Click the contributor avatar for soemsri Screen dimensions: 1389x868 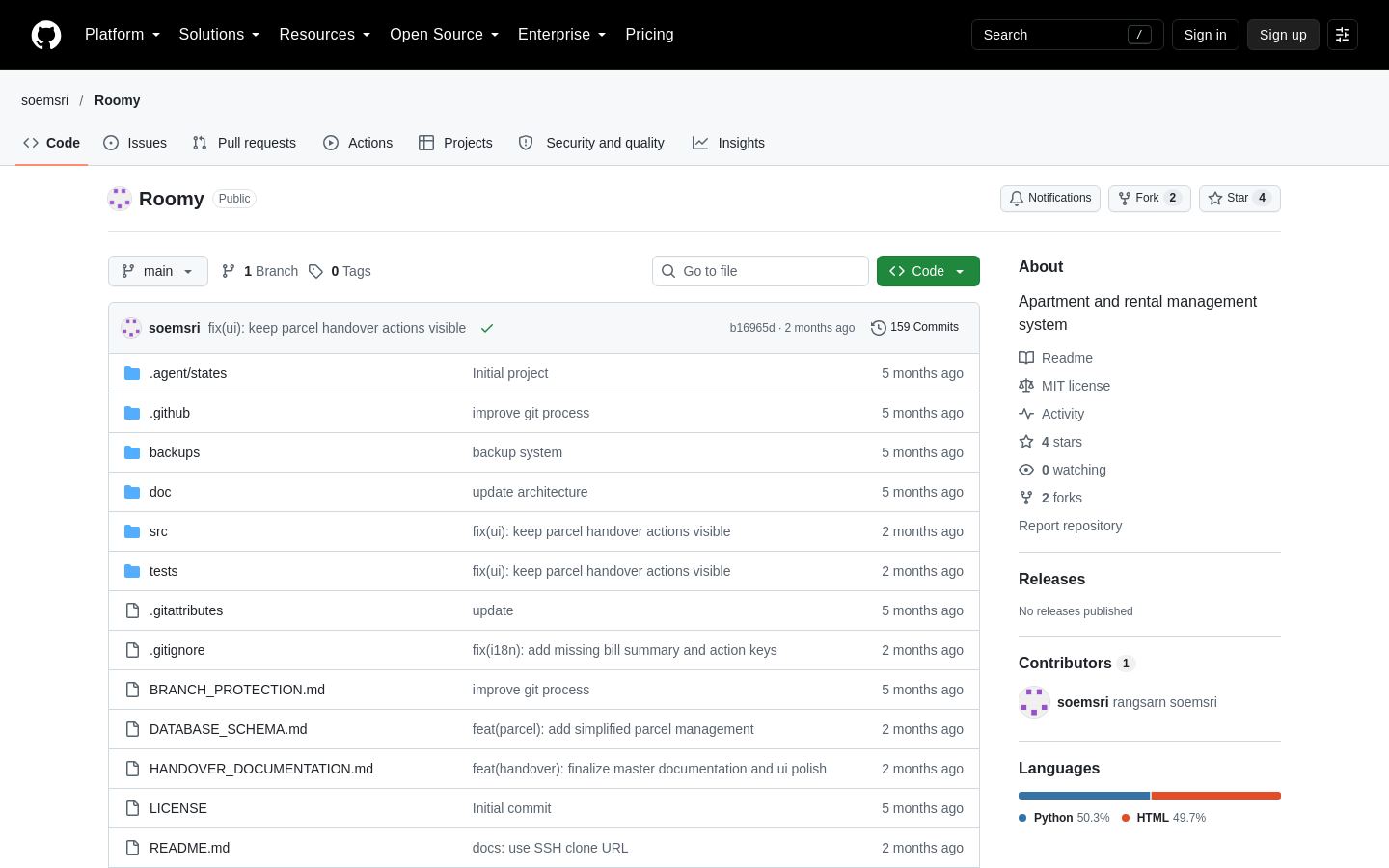click(x=1034, y=702)
